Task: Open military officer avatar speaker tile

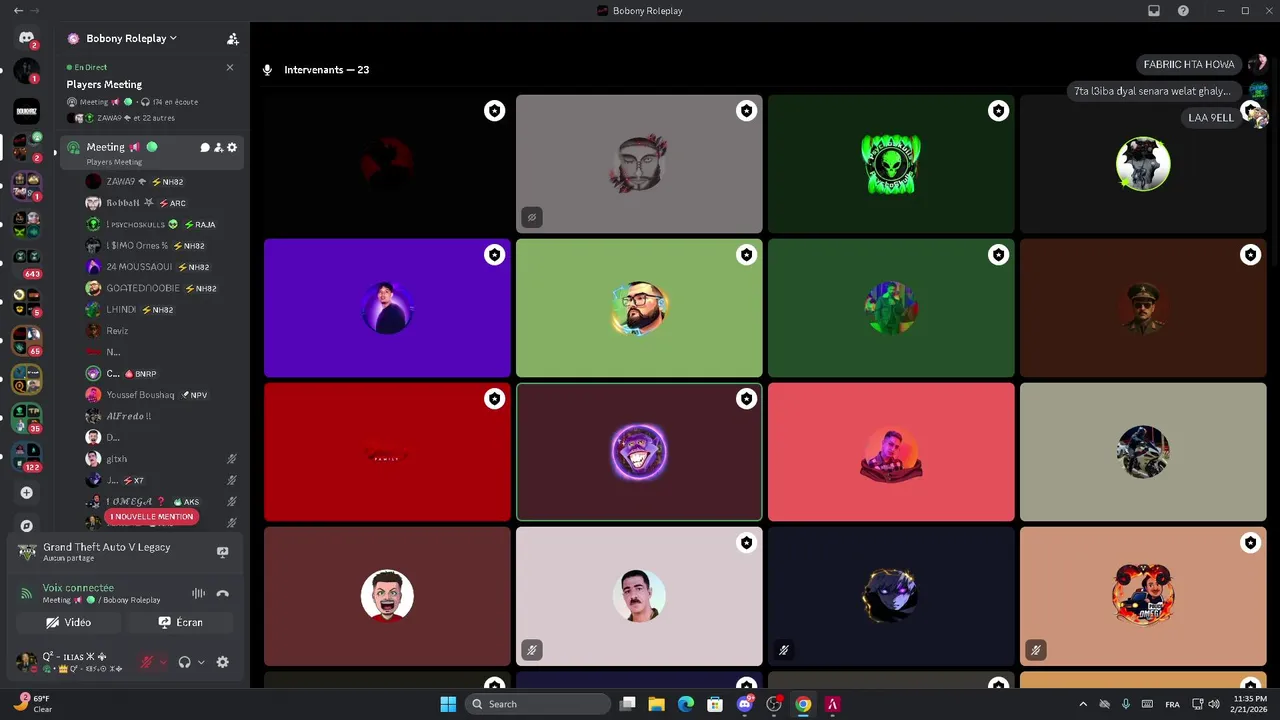Action: pyautogui.click(x=1143, y=308)
